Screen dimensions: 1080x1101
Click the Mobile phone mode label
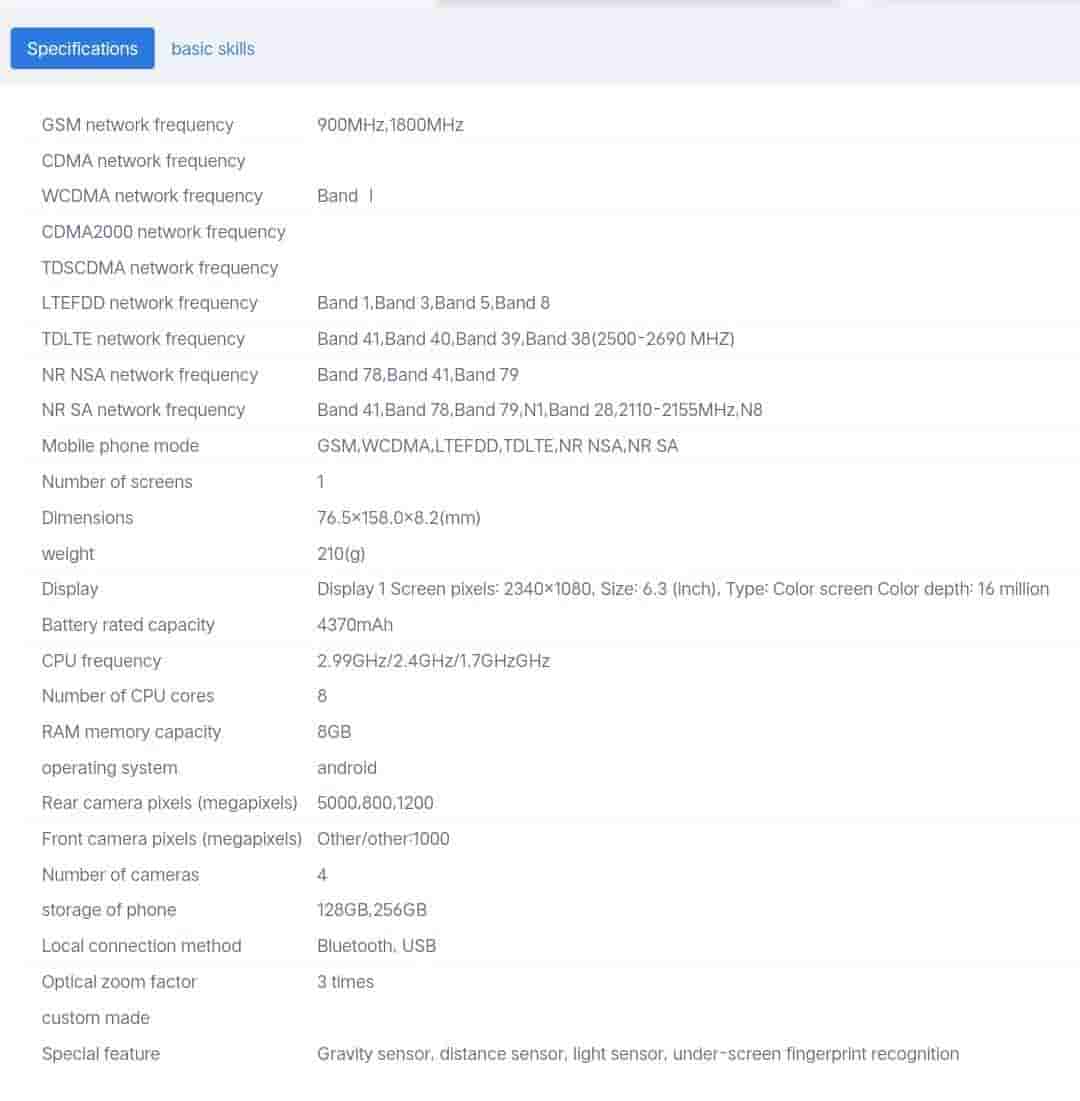(120, 446)
